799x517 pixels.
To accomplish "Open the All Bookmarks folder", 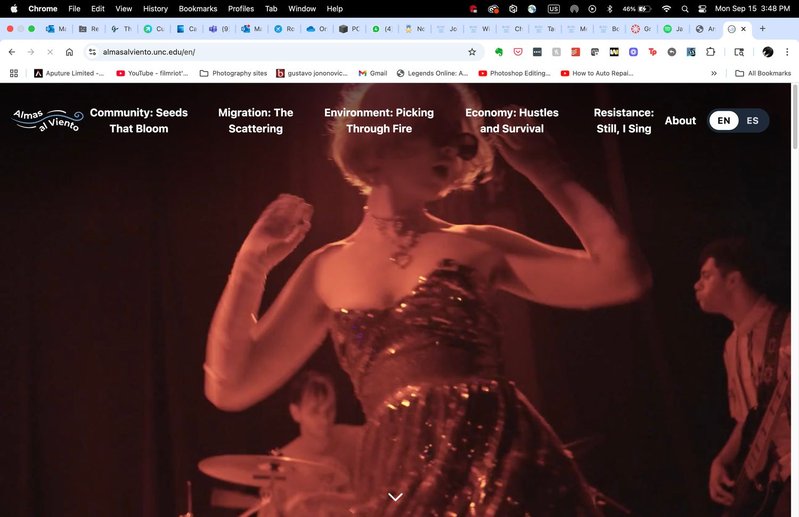I will 762,73.
